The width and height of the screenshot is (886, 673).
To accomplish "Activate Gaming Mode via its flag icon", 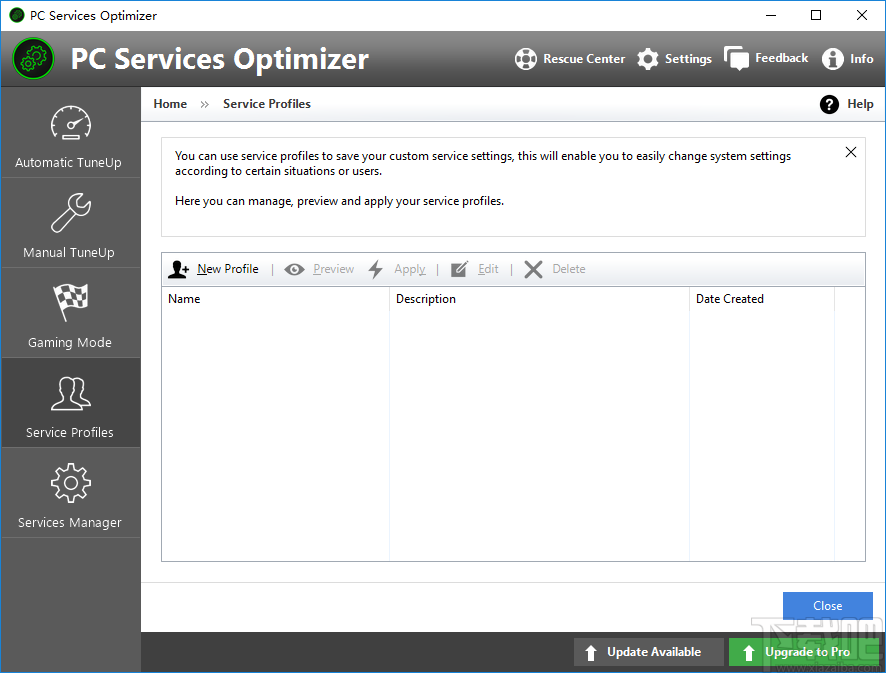I will pos(70,303).
